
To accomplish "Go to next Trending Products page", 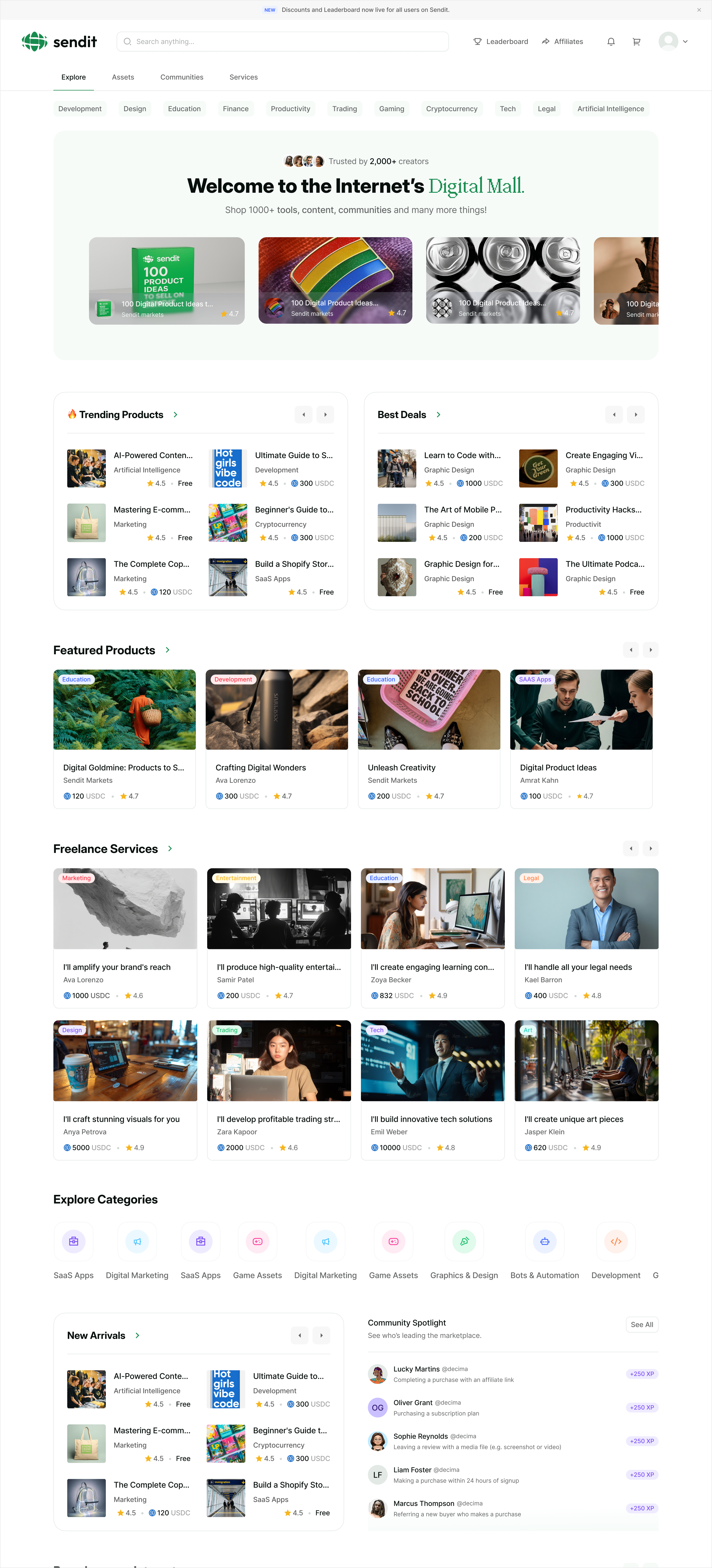I will pyautogui.click(x=325, y=415).
